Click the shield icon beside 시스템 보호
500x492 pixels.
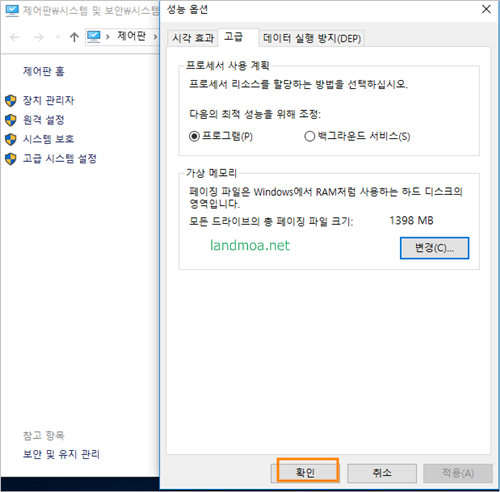click(11, 139)
